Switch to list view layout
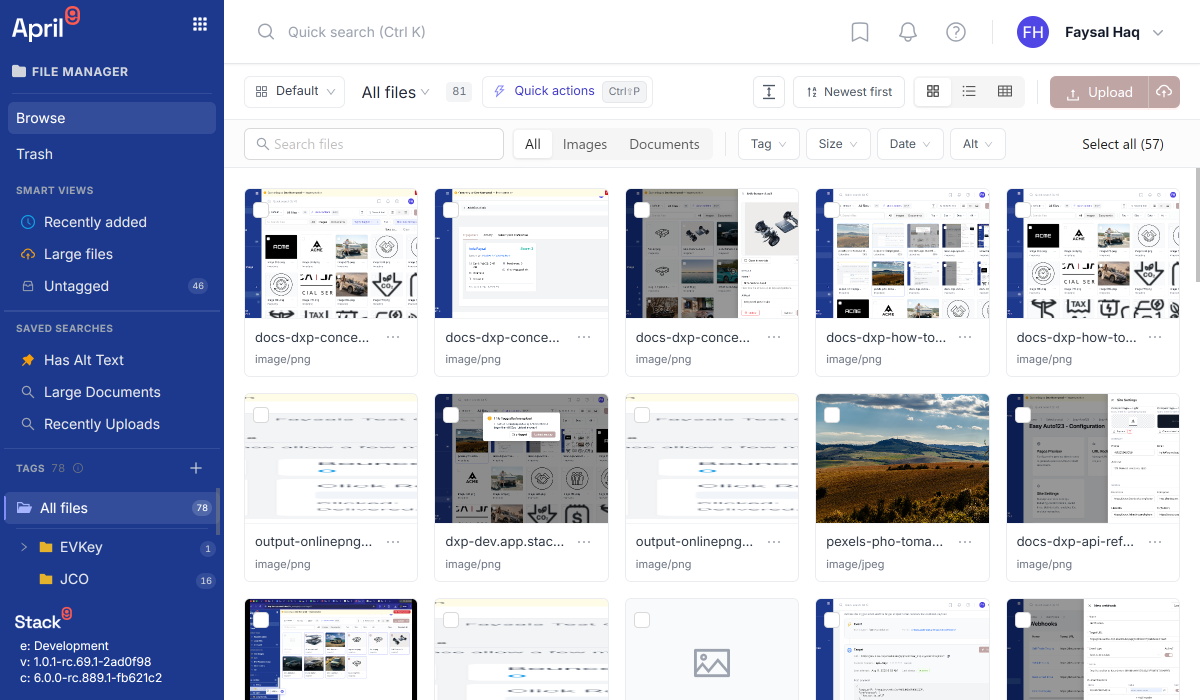 pyautogui.click(x=969, y=92)
